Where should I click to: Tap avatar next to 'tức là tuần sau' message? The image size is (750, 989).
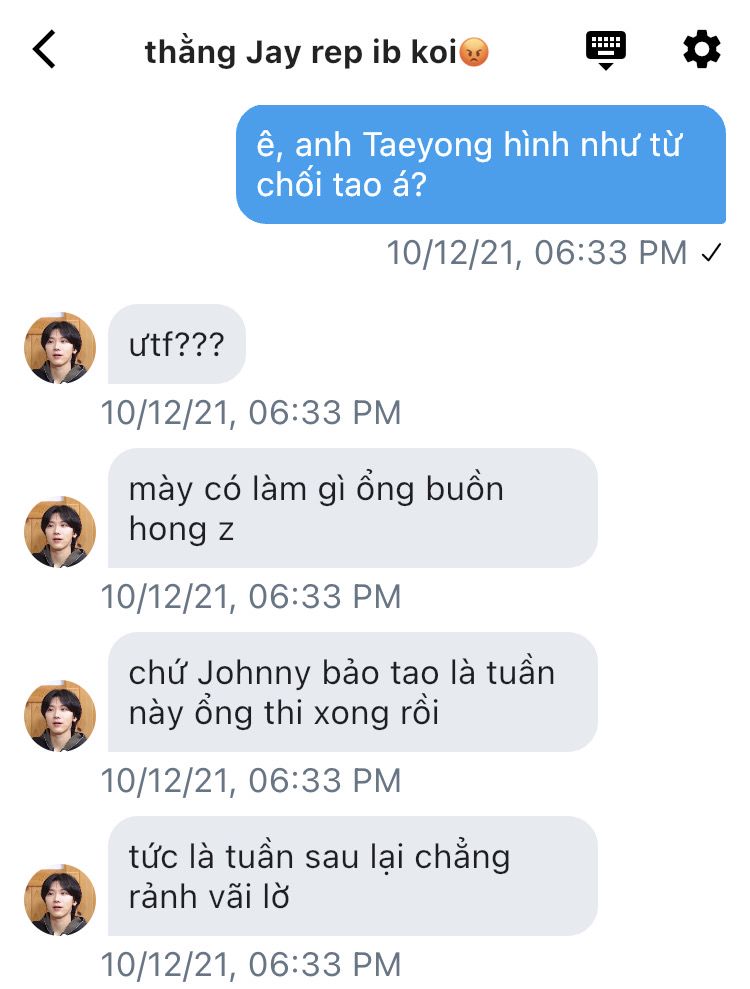(x=60, y=899)
